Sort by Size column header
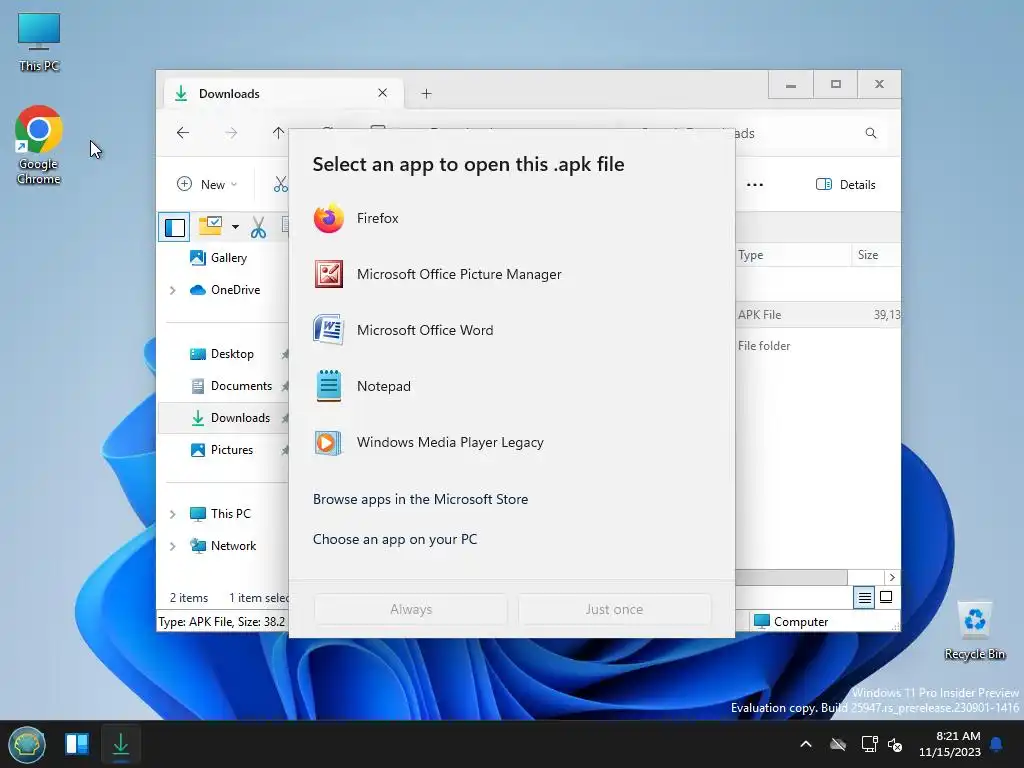This screenshot has width=1024, height=768. (876, 255)
